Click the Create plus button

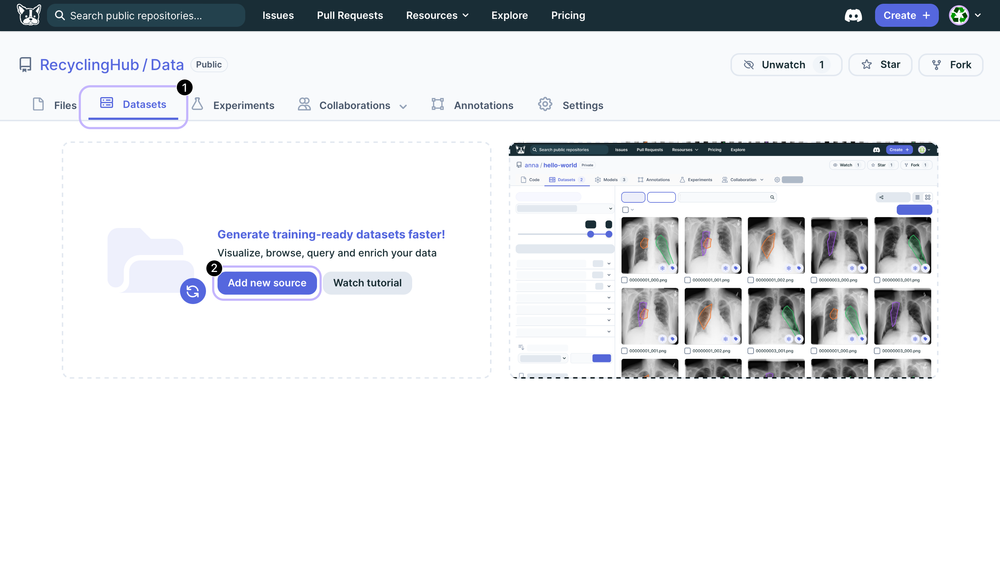pyautogui.click(x=906, y=15)
